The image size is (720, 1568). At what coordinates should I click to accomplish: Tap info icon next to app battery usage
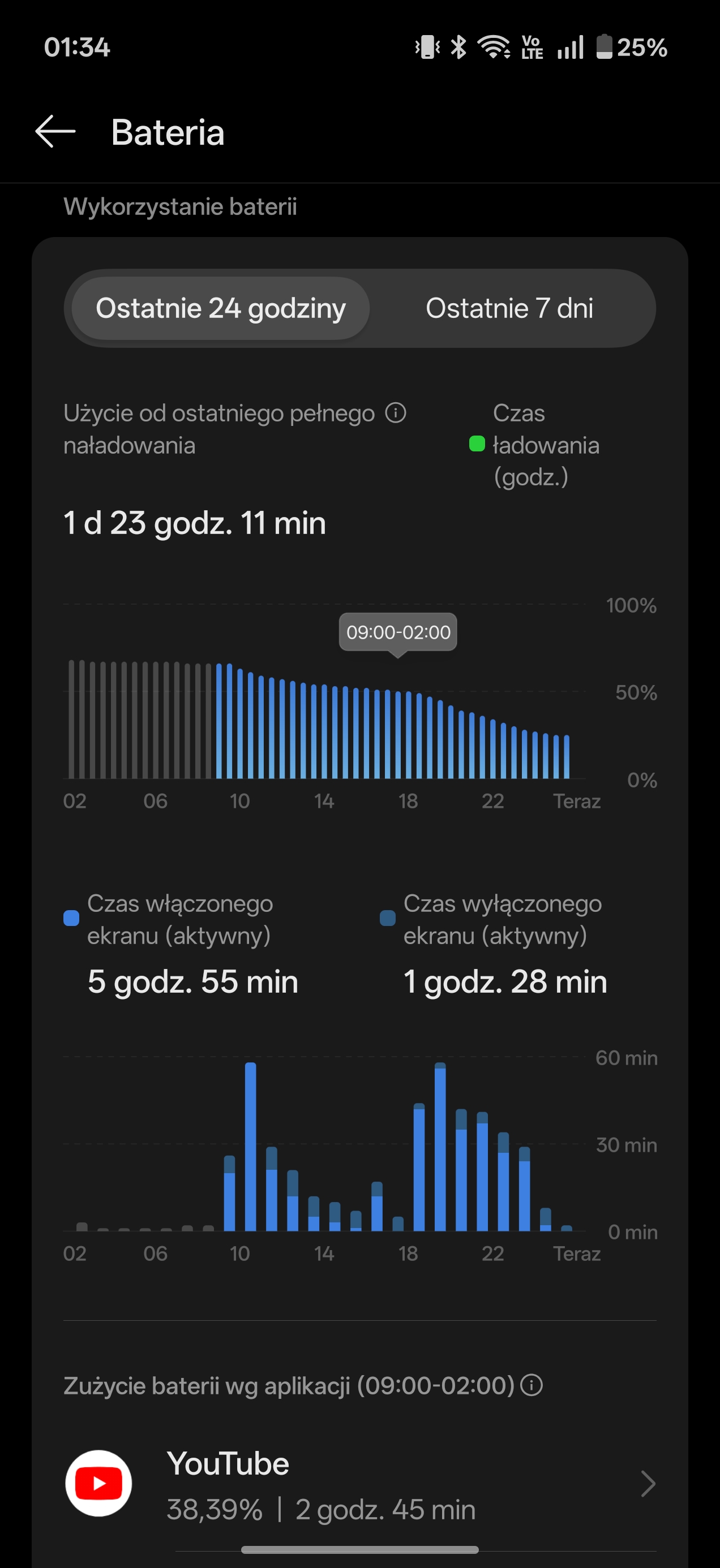tap(532, 1385)
